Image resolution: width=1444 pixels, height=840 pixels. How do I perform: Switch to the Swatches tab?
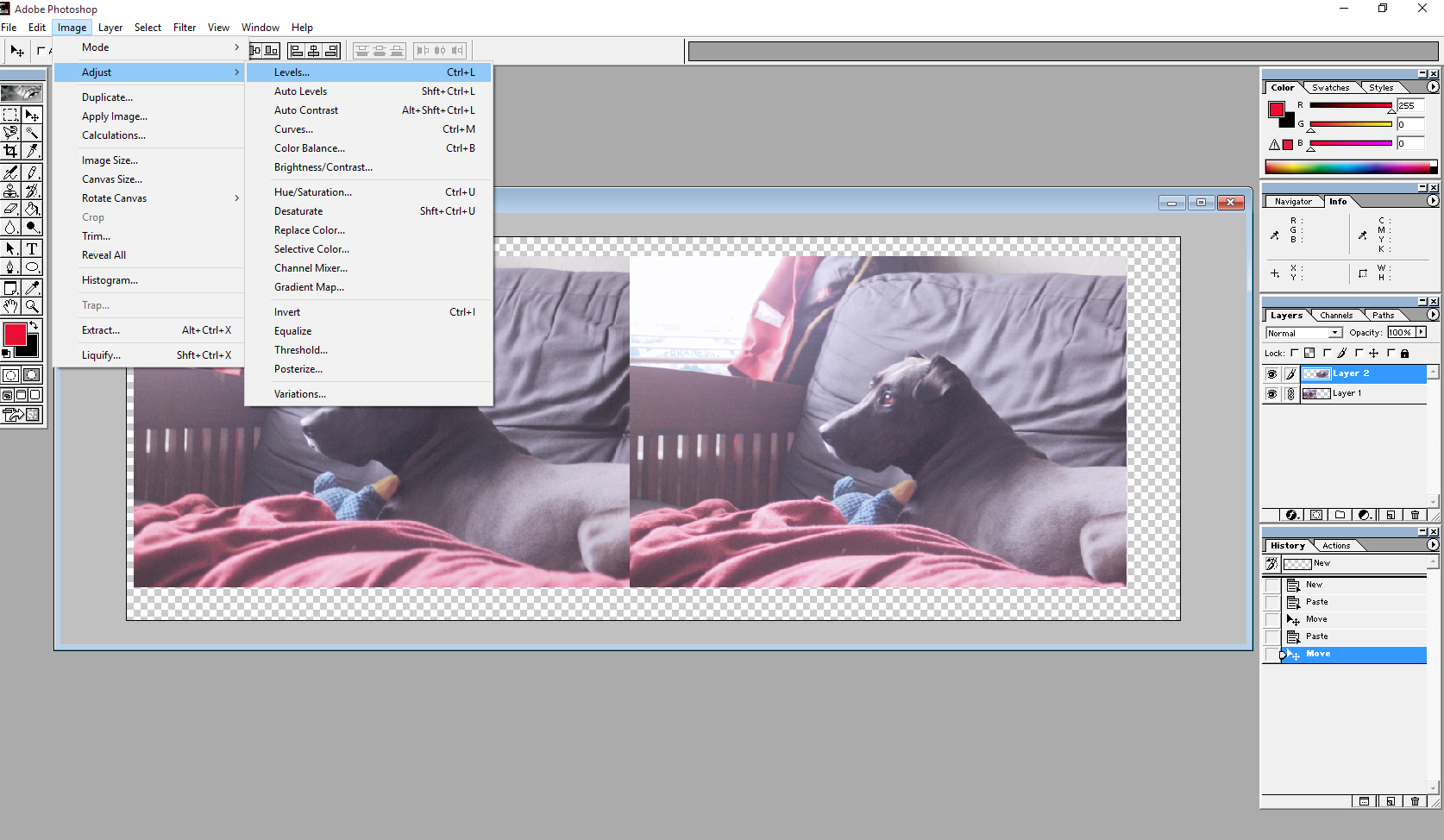click(1330, 88)
